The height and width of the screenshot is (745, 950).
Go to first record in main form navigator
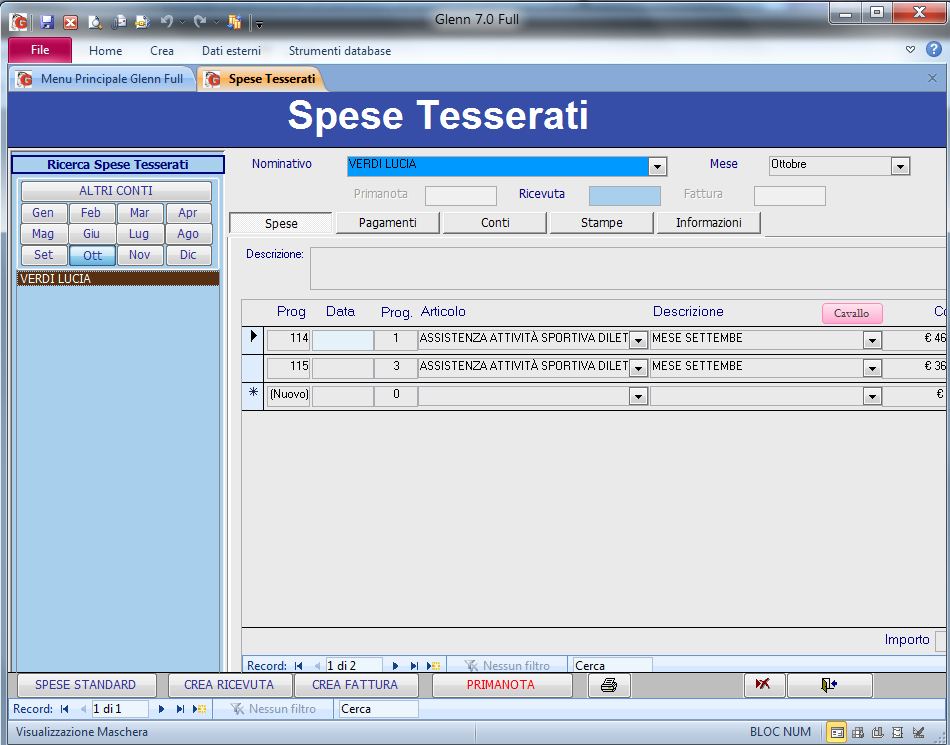click(65, 709)
